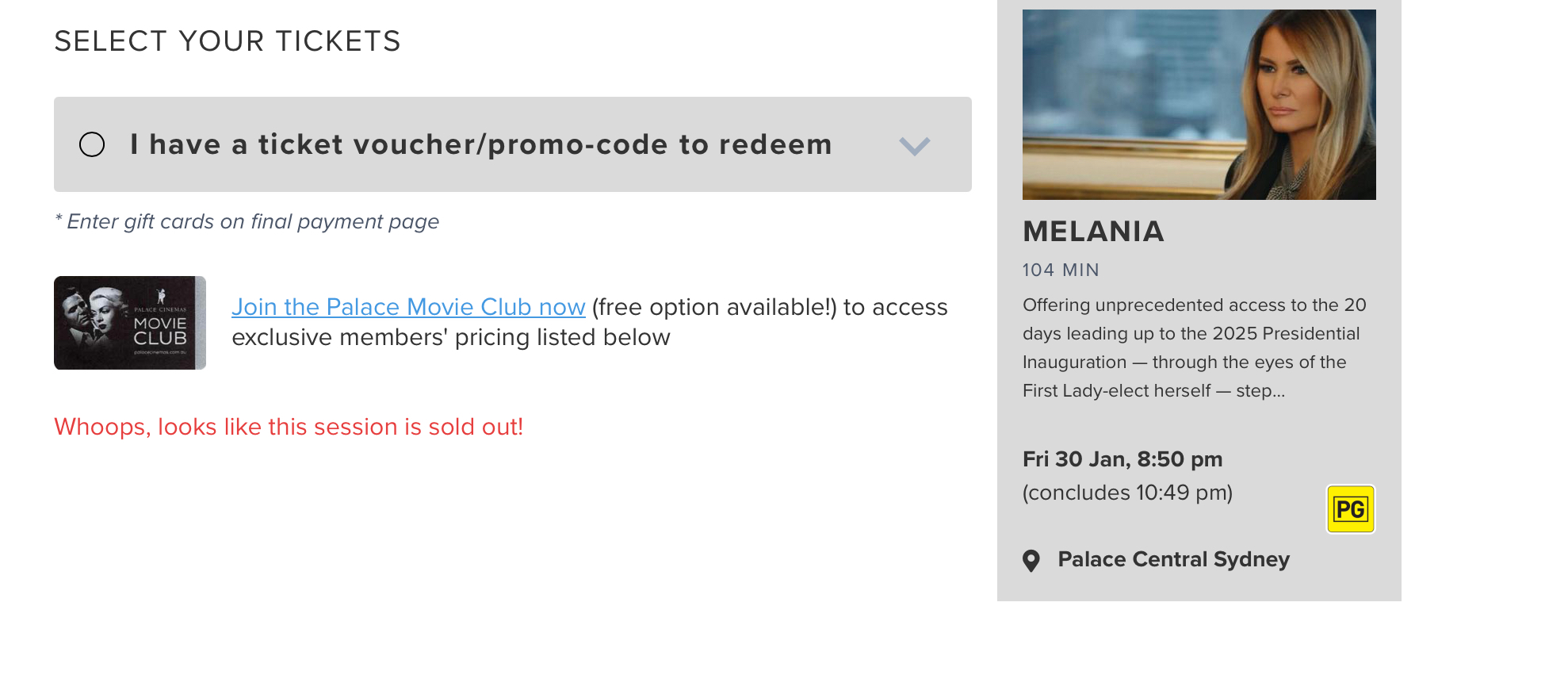Click the movie synopsis description text
This screenshot has height=679, width=1568.
tap(1194, 333)
